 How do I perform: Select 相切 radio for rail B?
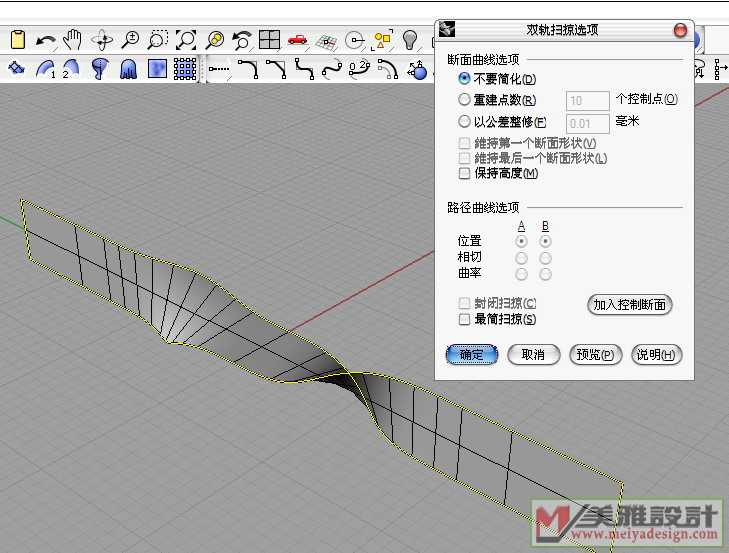(545, 258)
